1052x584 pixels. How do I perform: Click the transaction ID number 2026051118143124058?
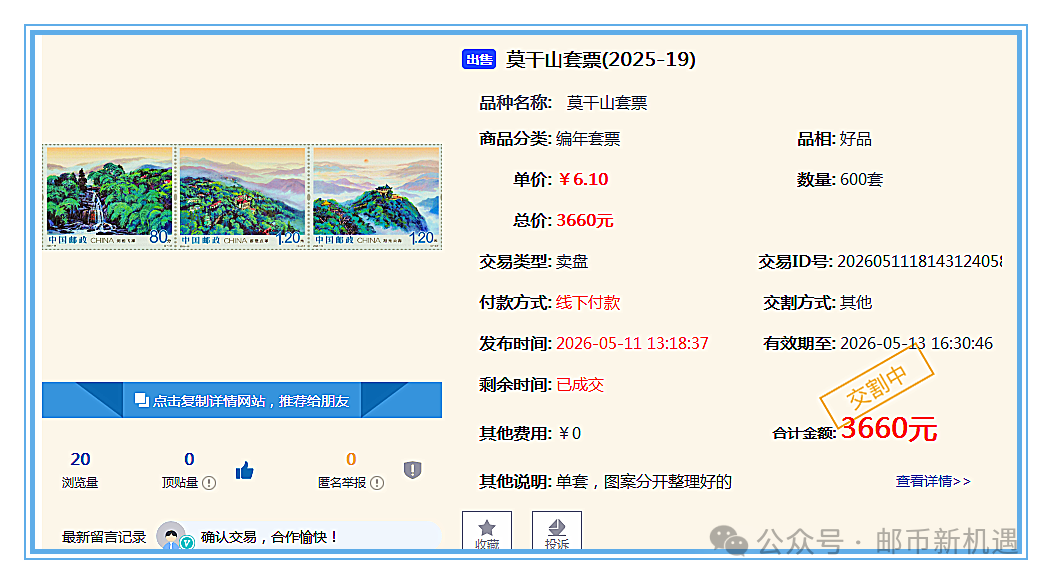pyautogui.click(x=920, y=261)
